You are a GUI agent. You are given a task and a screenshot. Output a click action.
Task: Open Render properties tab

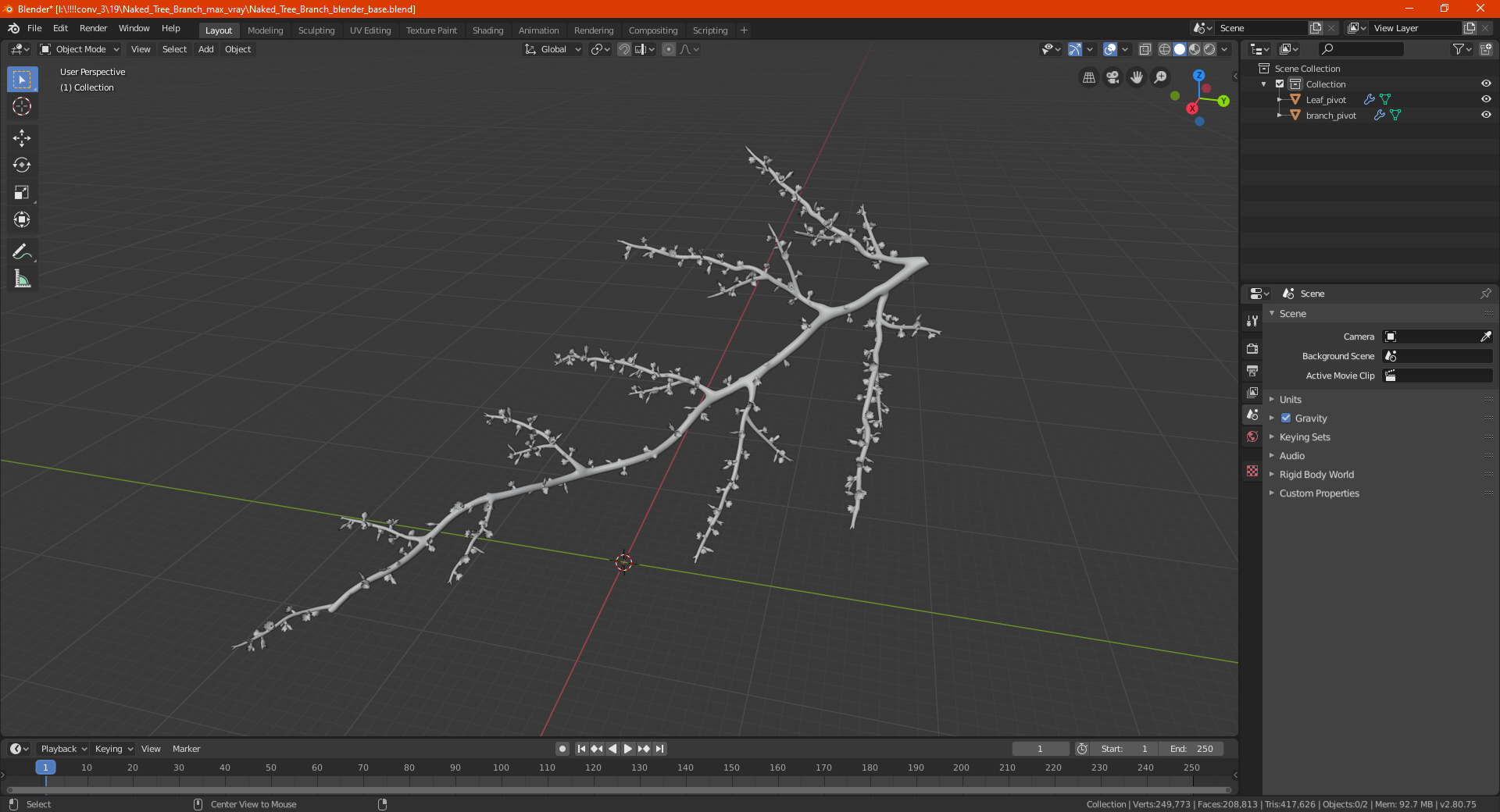point(1252,348)
